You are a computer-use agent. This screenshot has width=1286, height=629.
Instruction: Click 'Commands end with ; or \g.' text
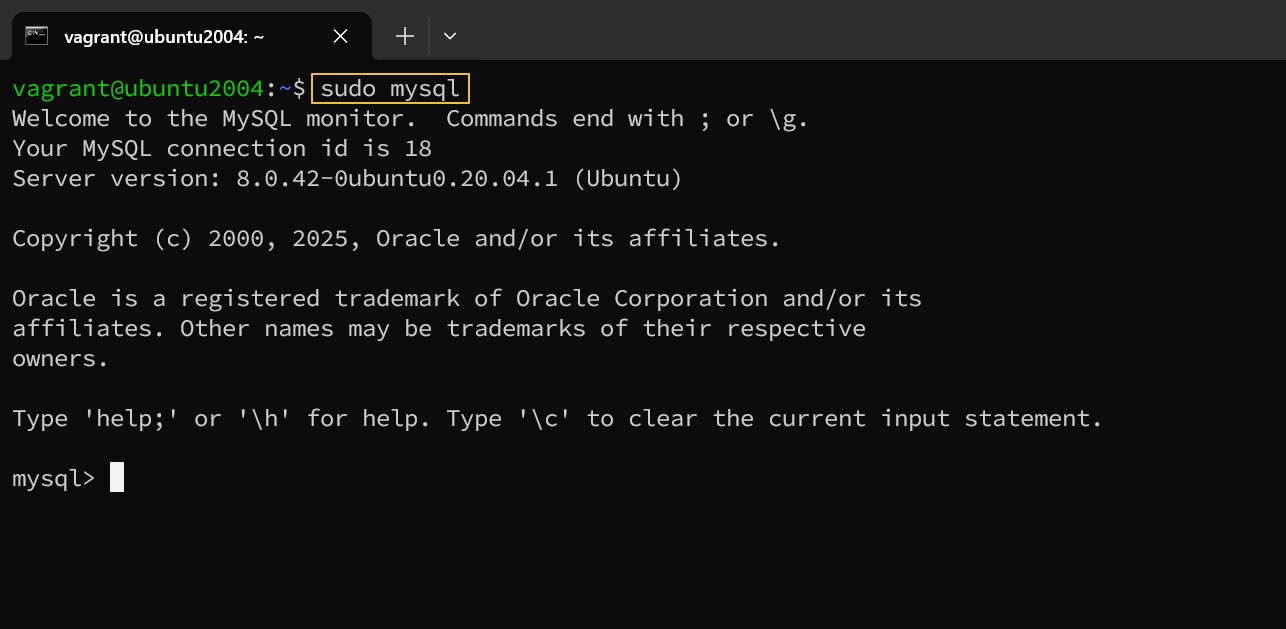click(627, 119)
